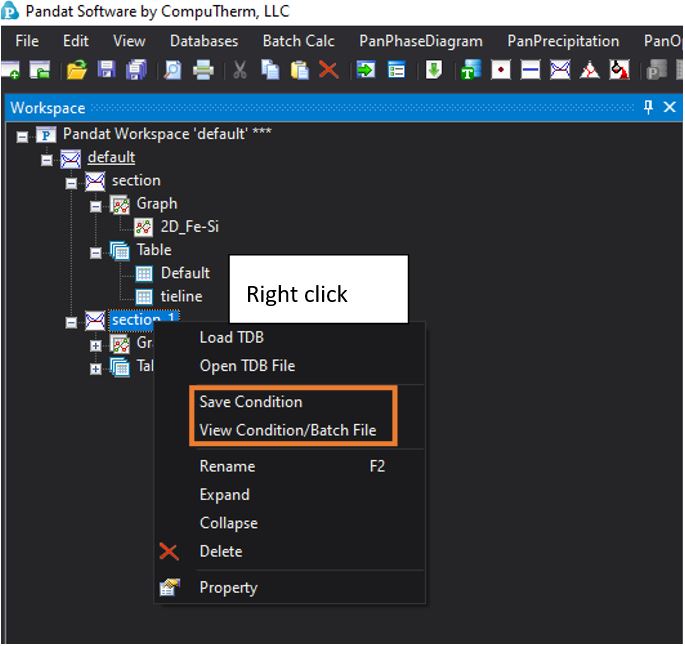Select the Table tree item under section
This screenshot has width=685, height=646.
pyautogui.click(x=154, y=250)
